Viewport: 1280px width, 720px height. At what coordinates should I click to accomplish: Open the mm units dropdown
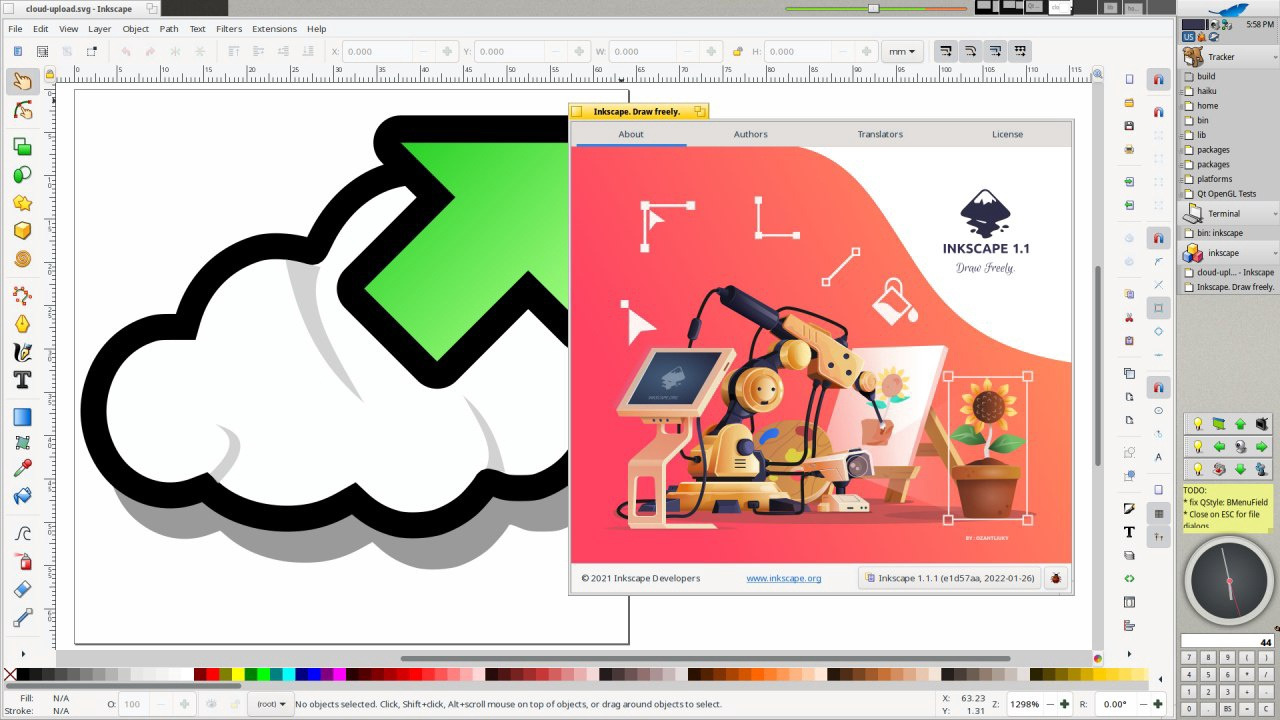point(902,51)
